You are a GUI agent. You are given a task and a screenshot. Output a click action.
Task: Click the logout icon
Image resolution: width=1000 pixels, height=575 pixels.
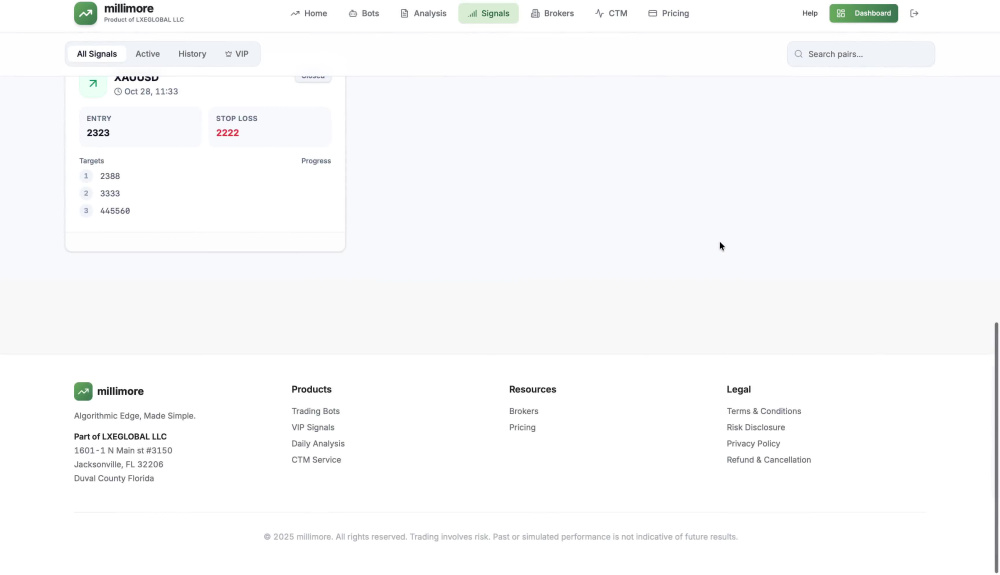tap(914, 13)
